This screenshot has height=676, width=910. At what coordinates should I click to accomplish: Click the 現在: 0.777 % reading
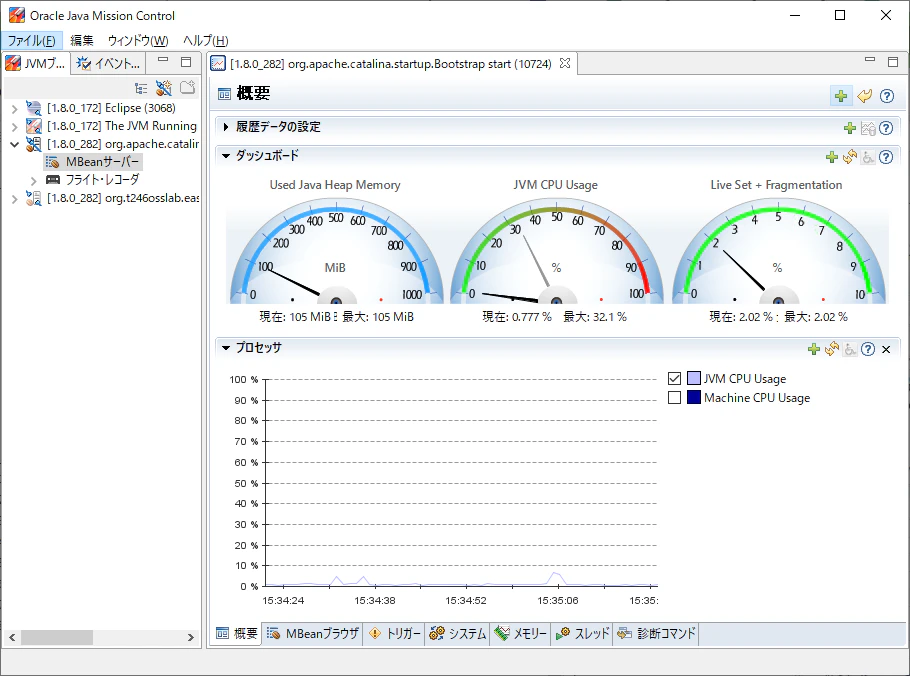point(517,317)
